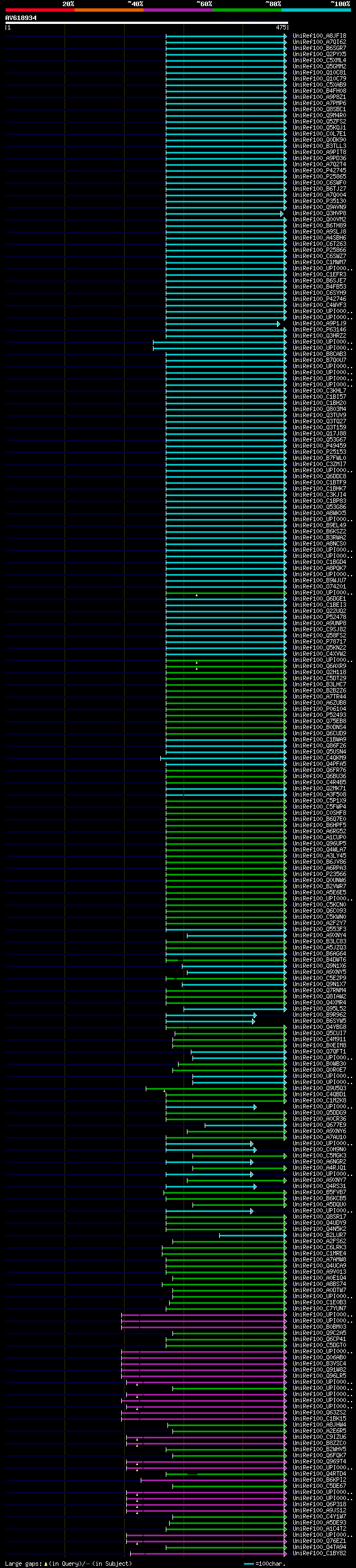The height and width of the screenshot is (1568, 356).
Task: Click the UniRef100_A2F2Y7 label
Action: pyautogui.click(x=319, y=923)
